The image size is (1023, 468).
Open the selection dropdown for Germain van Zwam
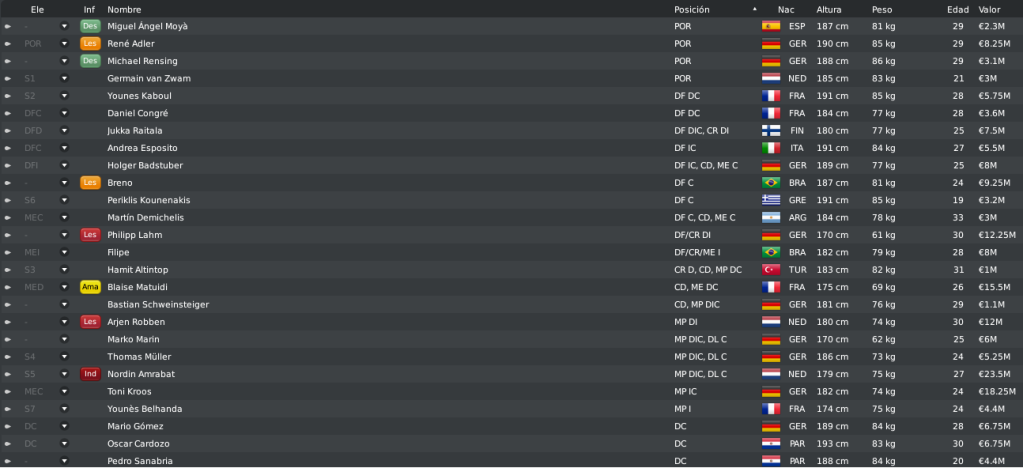[x=64, y=78]
